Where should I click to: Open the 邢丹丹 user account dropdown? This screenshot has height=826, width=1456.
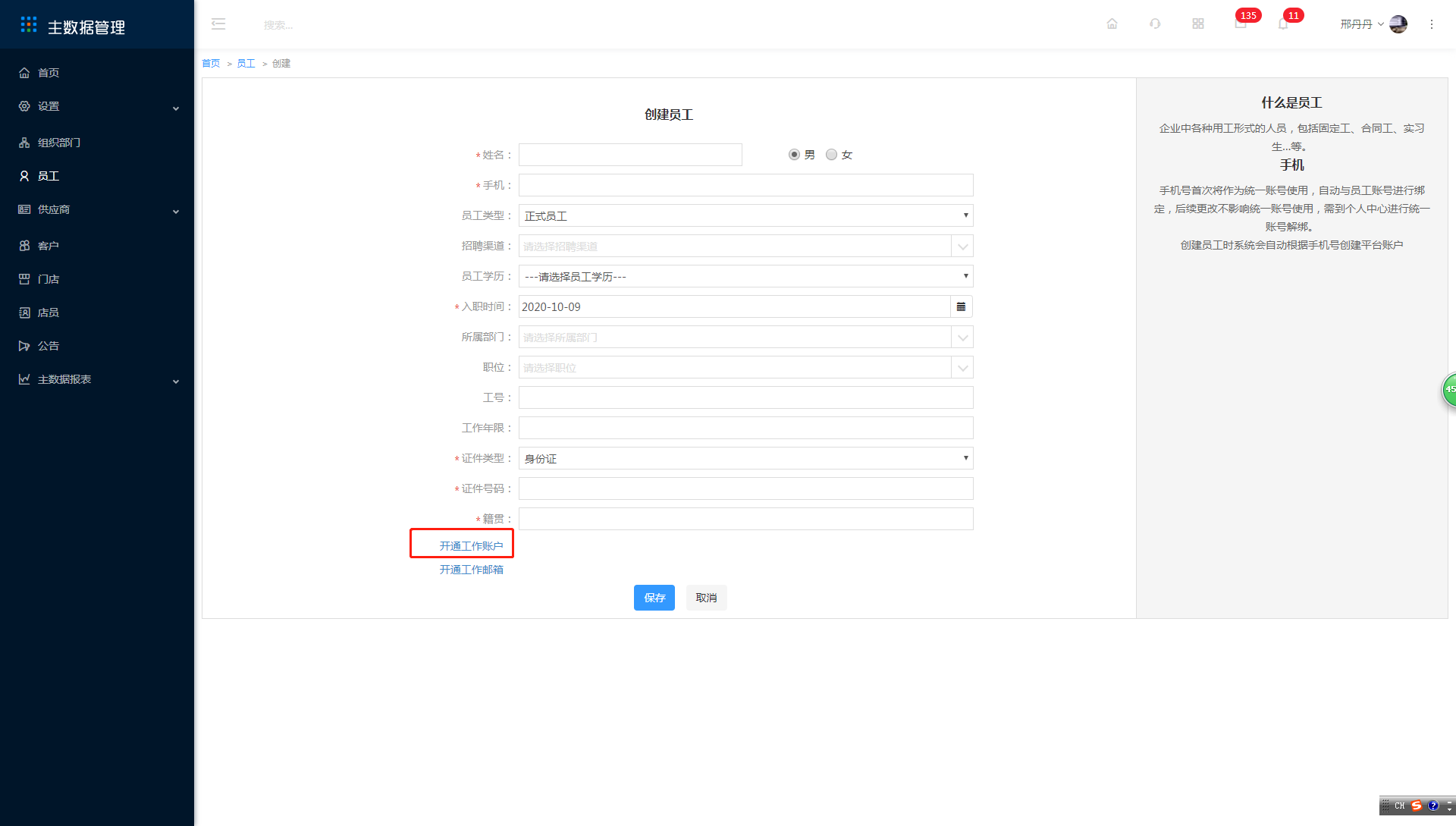coord(1362,24)
